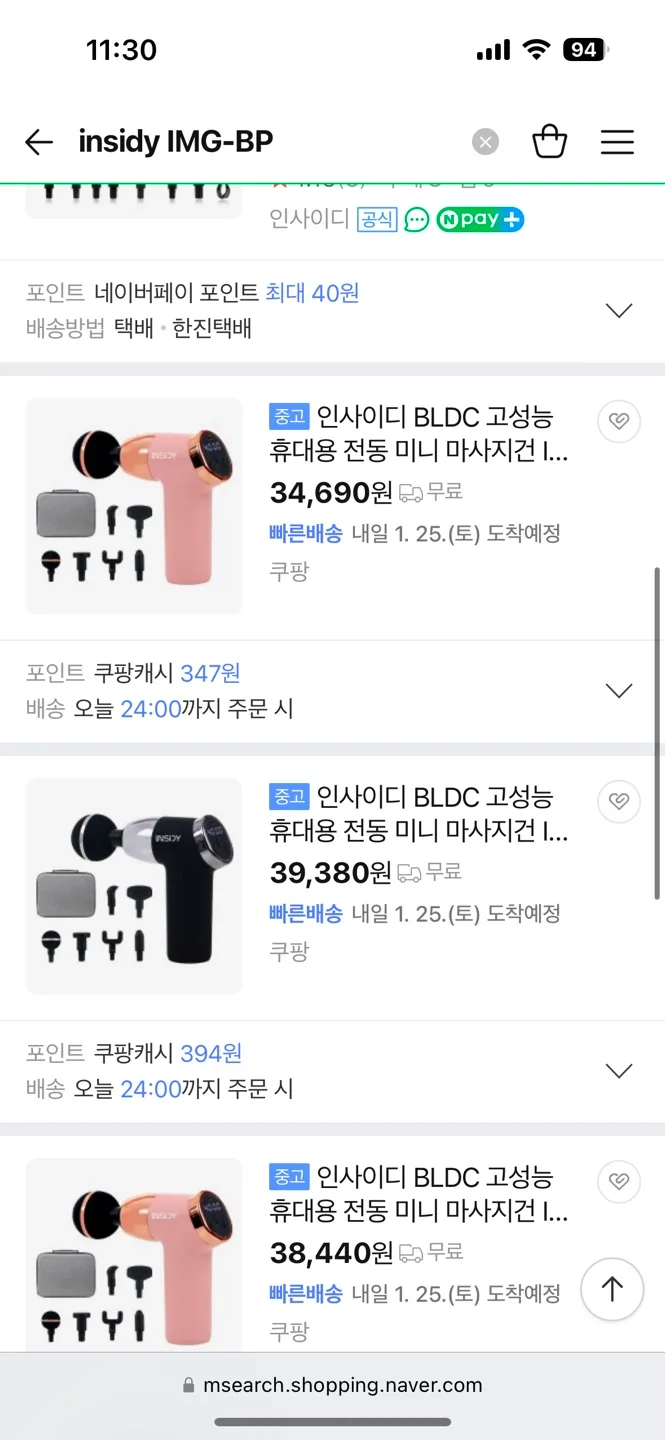The height and width of the screenshot is (1440, 665).
Task: Clear the search field with the X icon
Action: point(485,141)
